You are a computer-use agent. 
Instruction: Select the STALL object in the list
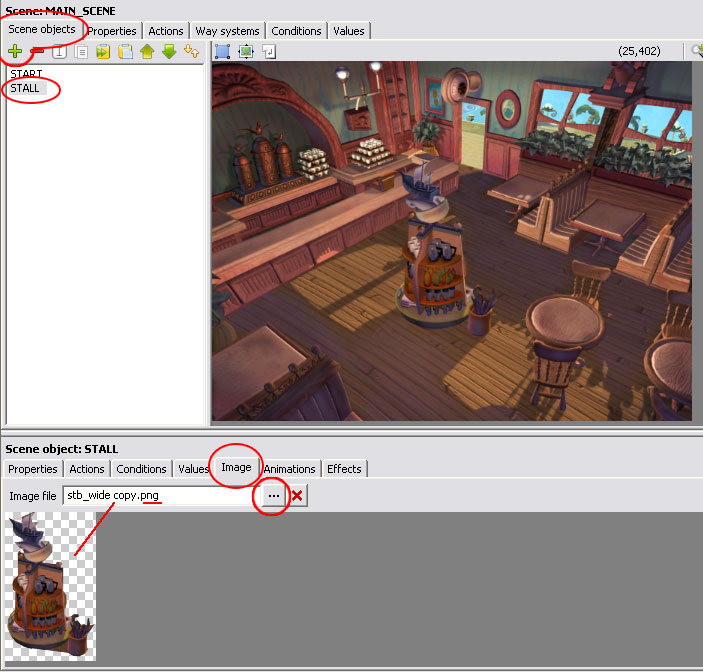pyautogui.click(x=25, y=88)
